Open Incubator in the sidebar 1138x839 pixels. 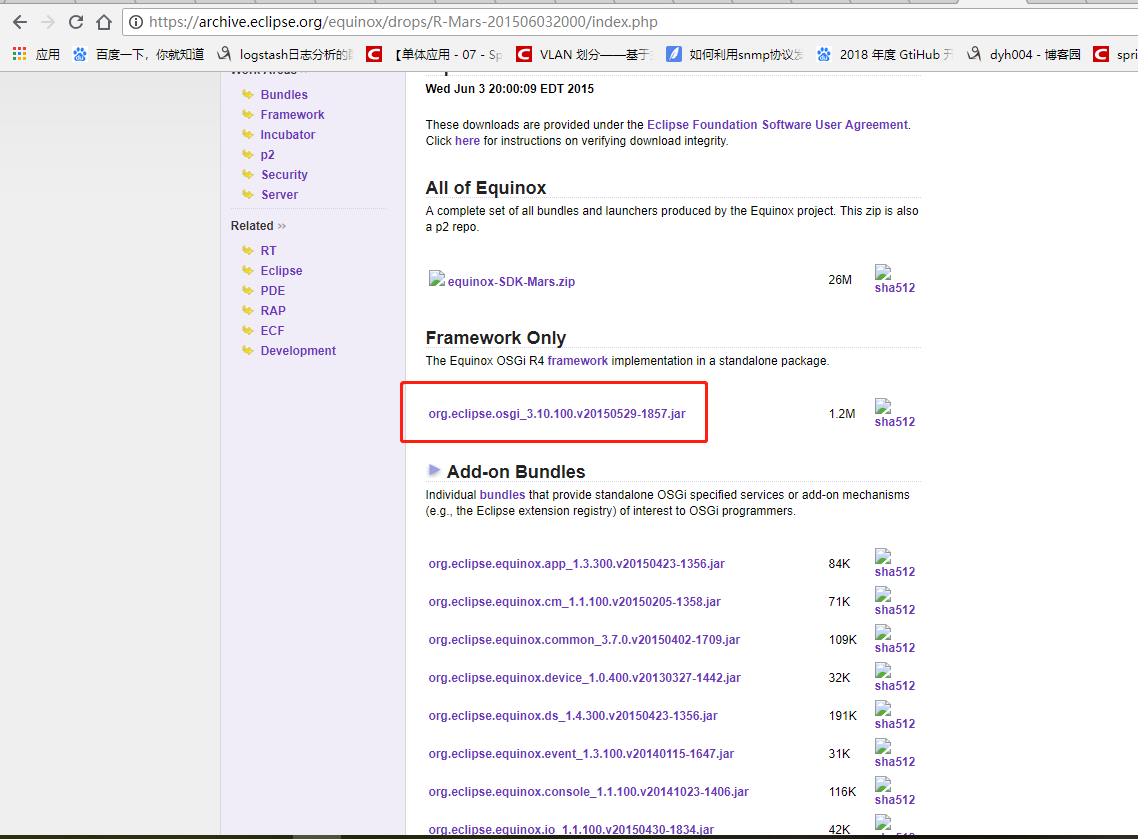[287, 134]
